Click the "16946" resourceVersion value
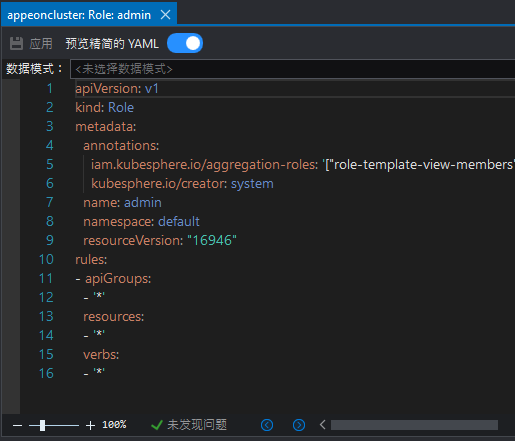Screen dimensions: 515x441 212,240
